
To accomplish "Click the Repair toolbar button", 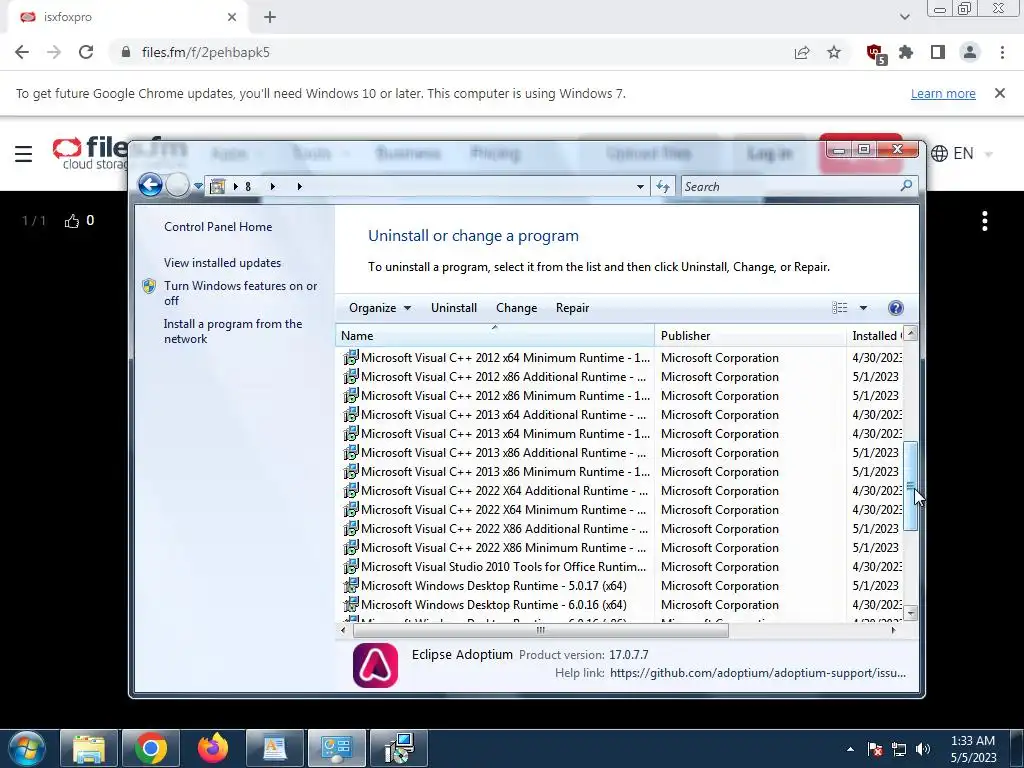I will tap(572, 308).
